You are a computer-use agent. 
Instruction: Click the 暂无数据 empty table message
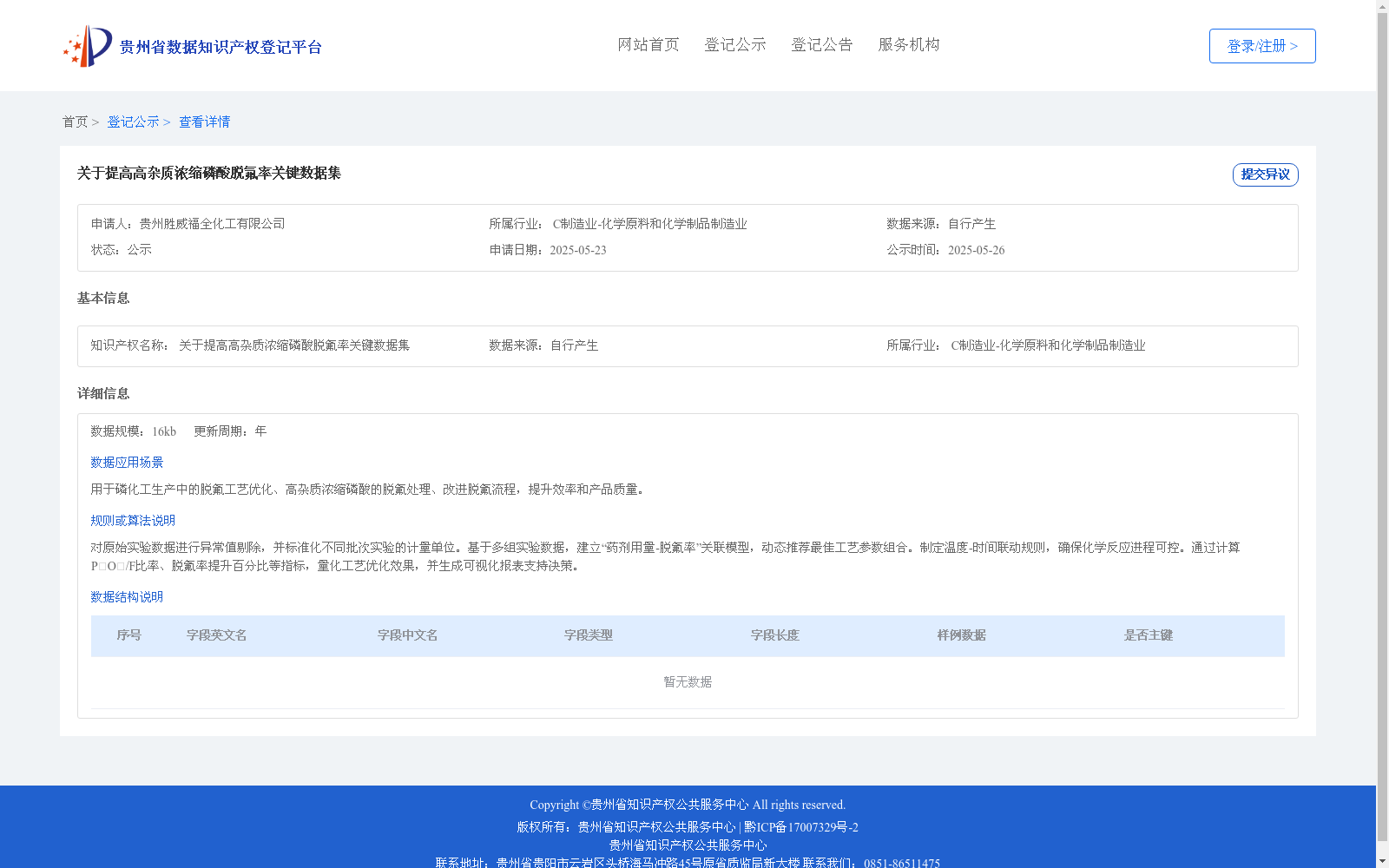coord(688,682)
